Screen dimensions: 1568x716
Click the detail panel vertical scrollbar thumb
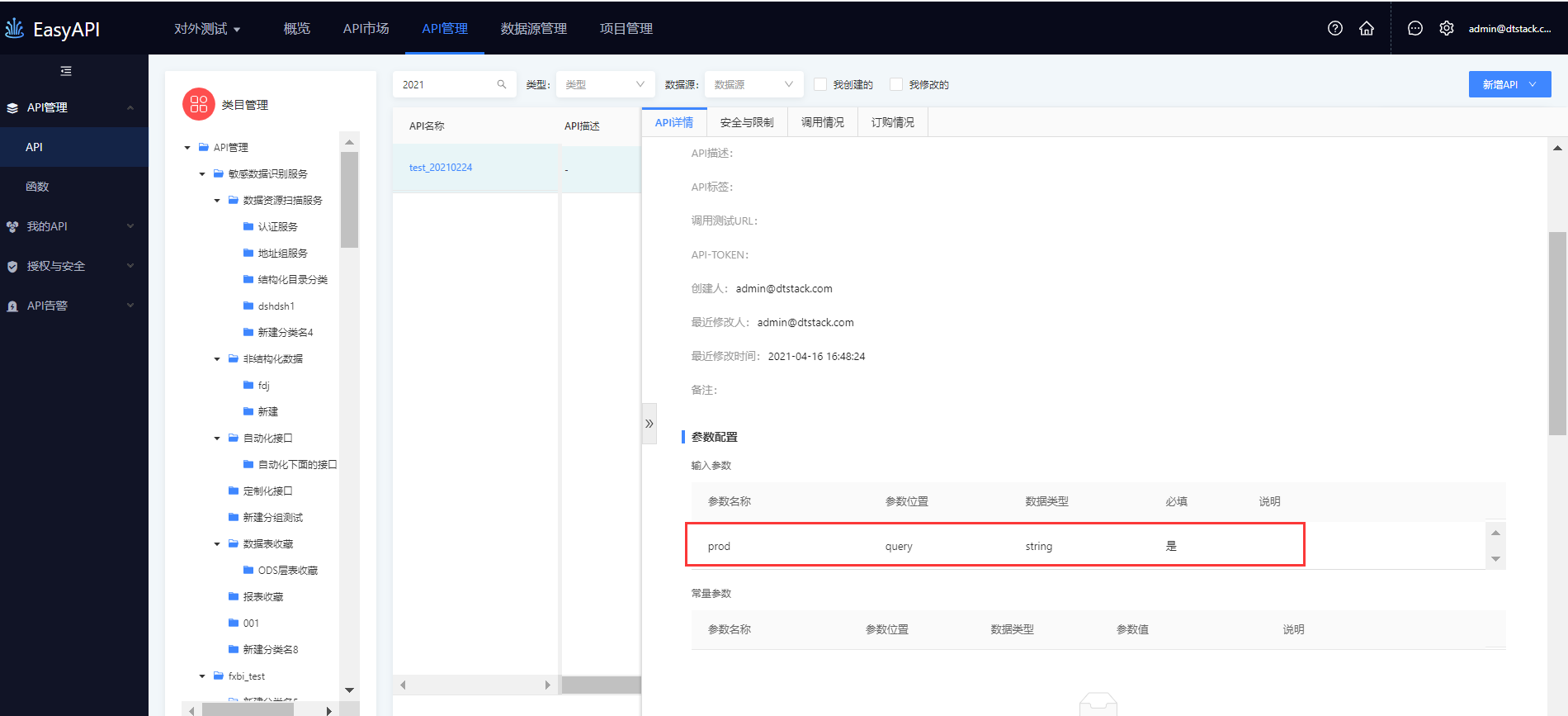1557,333
